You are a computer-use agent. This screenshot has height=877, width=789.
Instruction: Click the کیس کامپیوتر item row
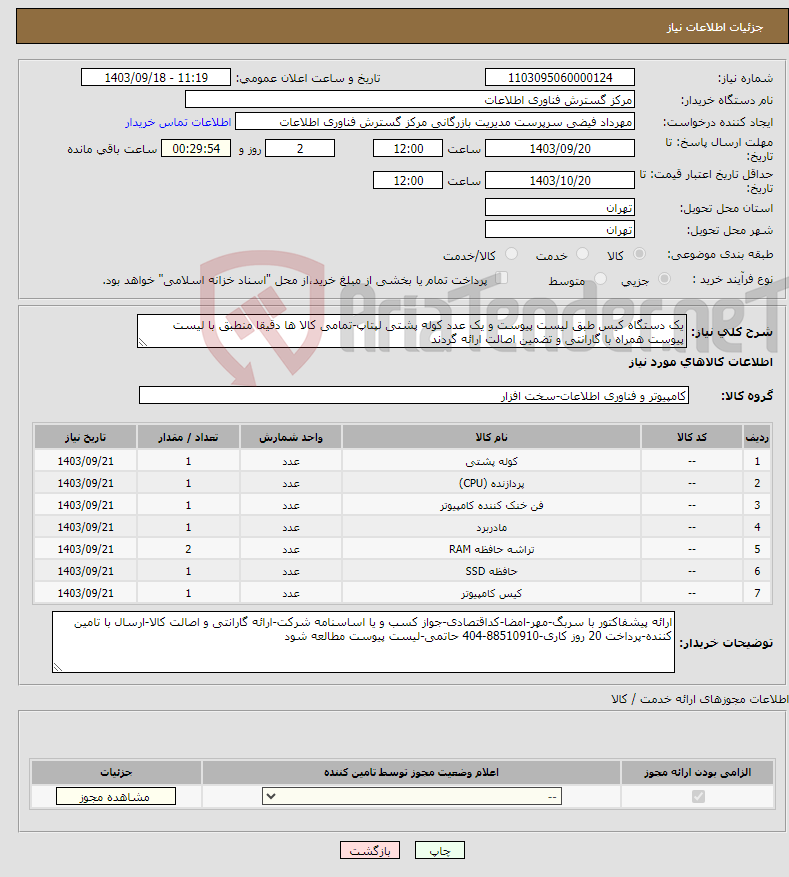(x=403, y=593)
